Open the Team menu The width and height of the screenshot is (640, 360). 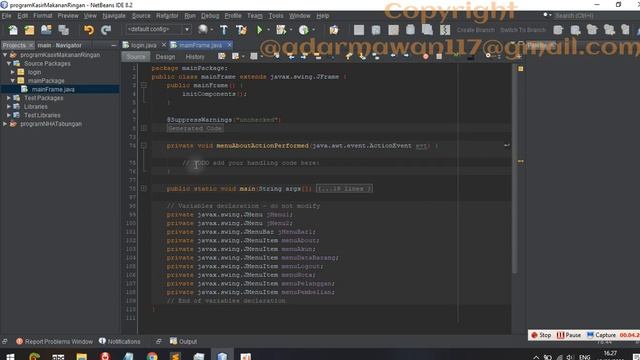point(255,16)
